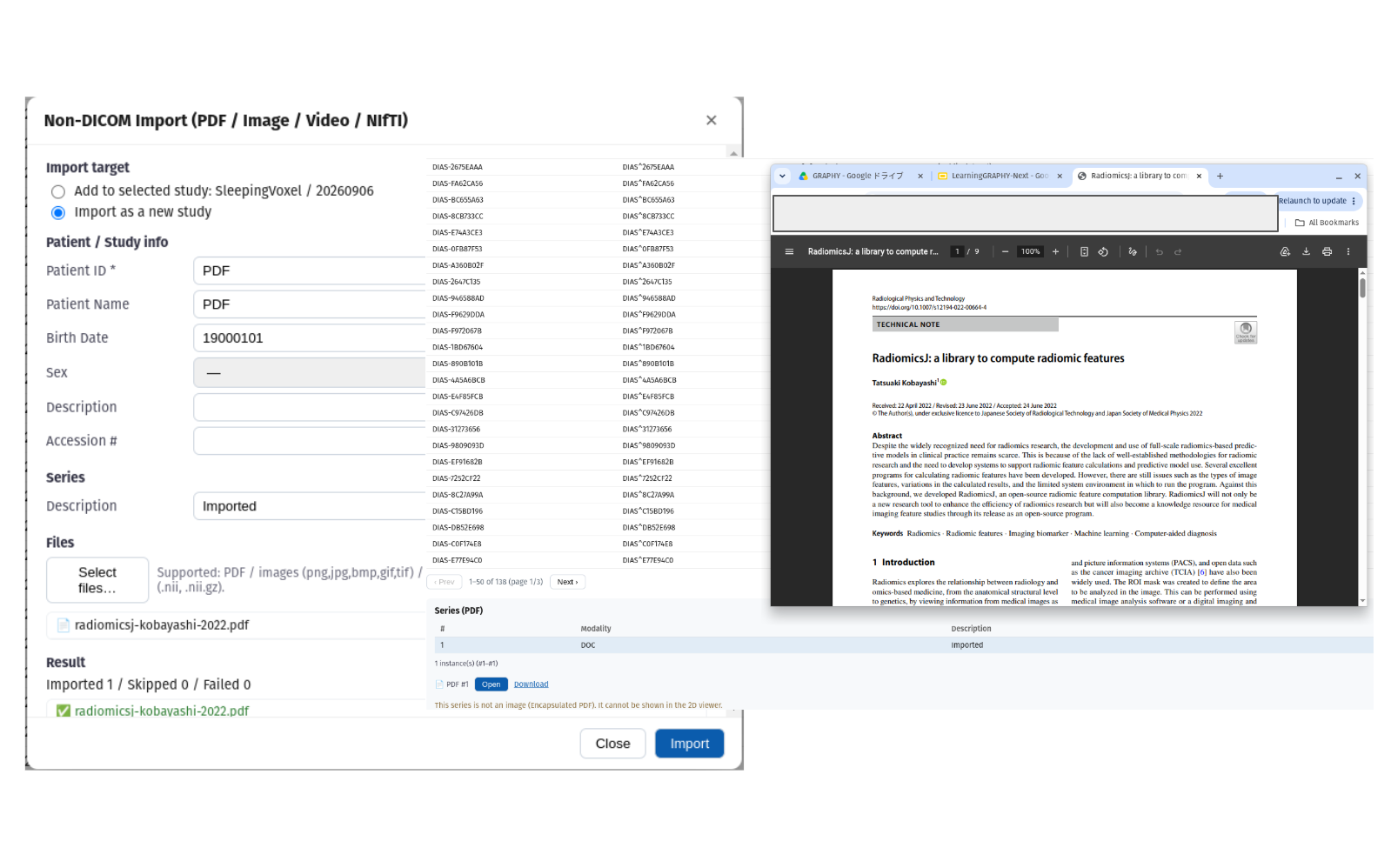
Task: Close the LearningGRAPHY-Next tab
Action: pyautogui.click(x=1060, y=176)
